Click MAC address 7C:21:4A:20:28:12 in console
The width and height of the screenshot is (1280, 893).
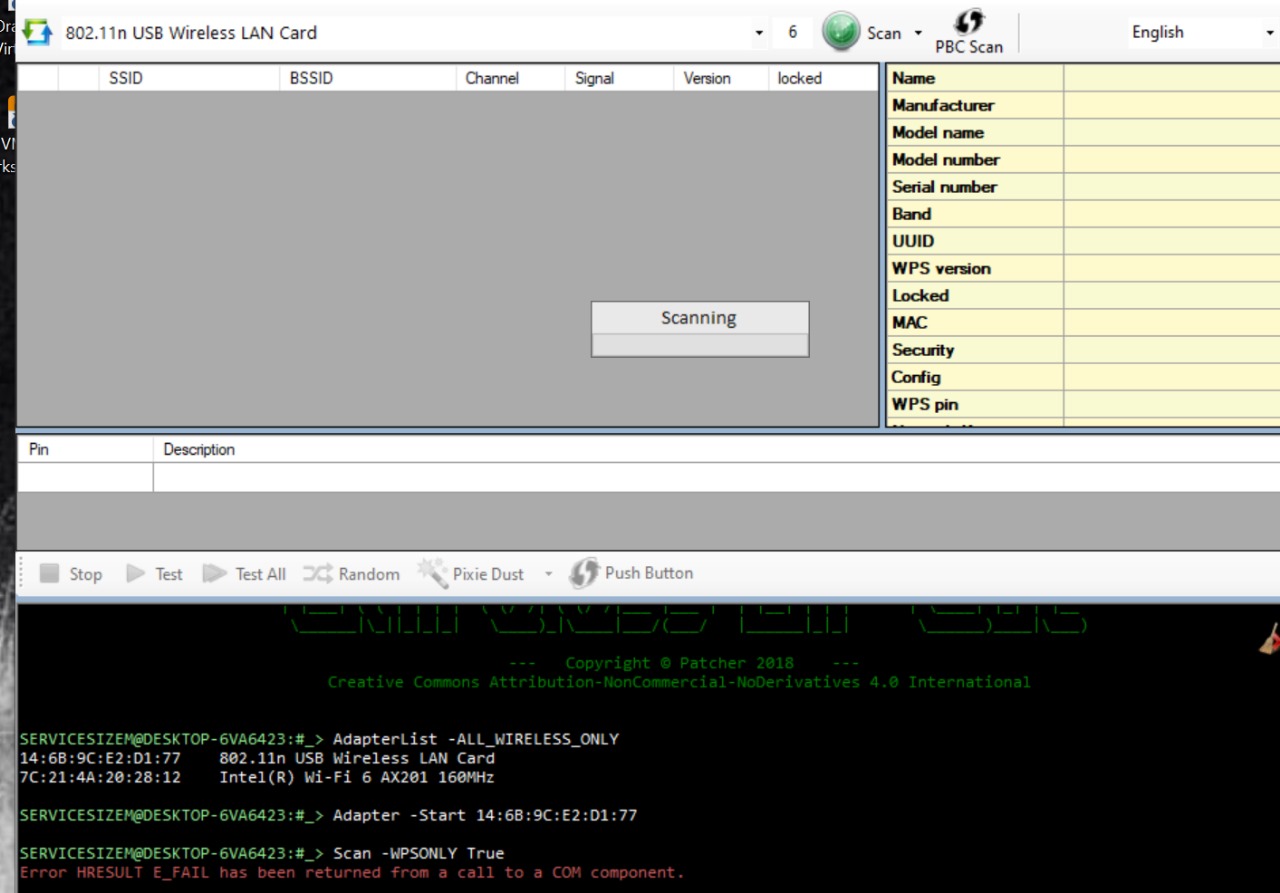100,777
